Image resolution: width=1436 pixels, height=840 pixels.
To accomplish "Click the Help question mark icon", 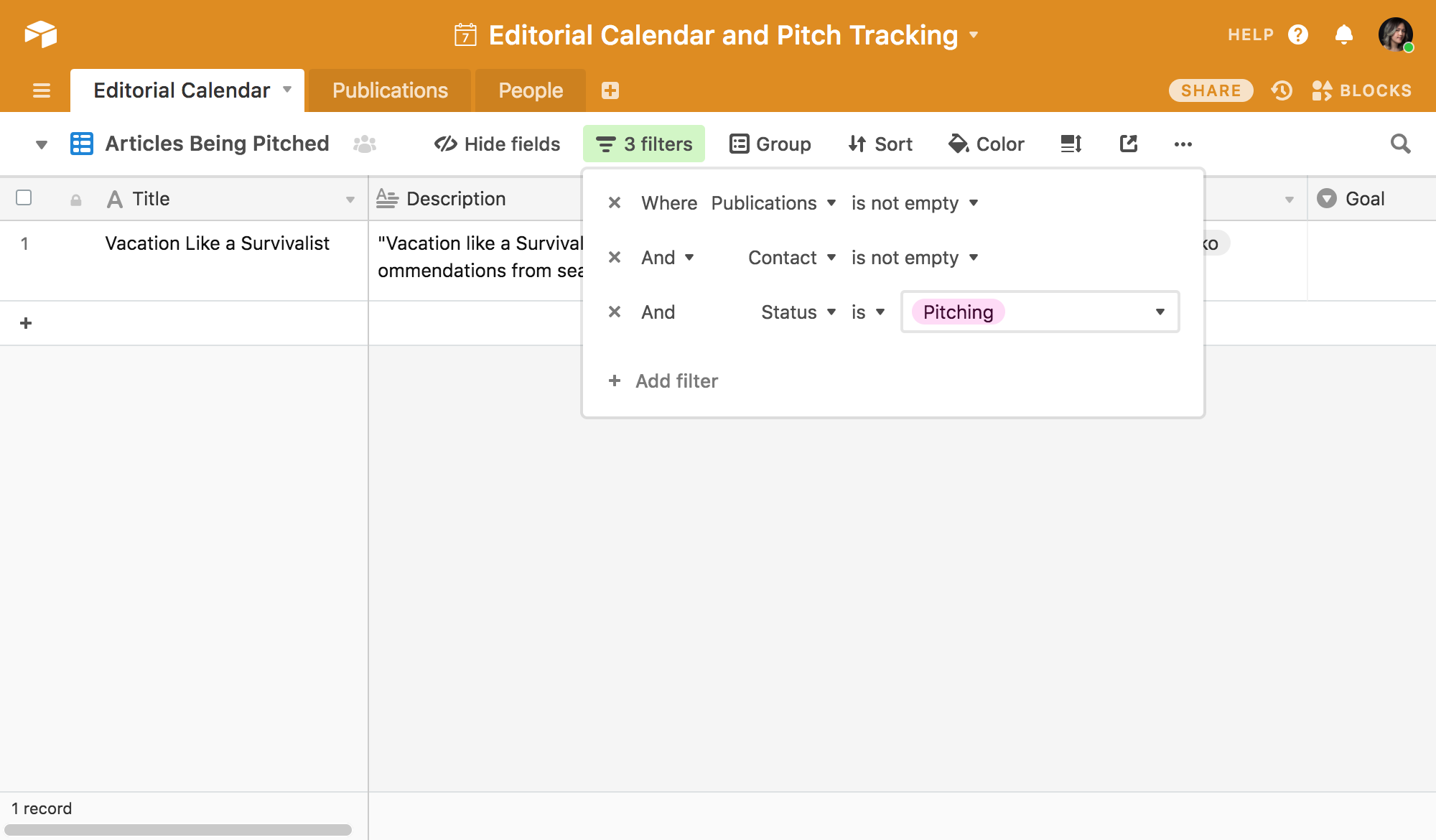I will [1297, 34].
